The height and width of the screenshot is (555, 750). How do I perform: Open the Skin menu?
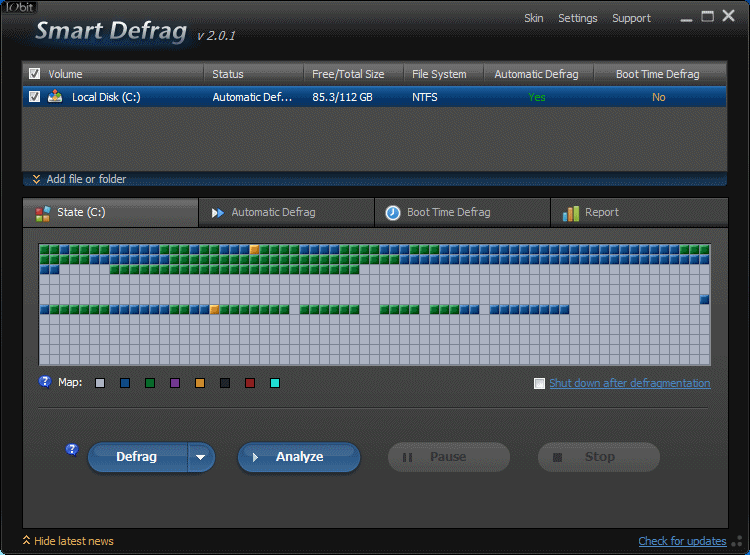(533, 18)
